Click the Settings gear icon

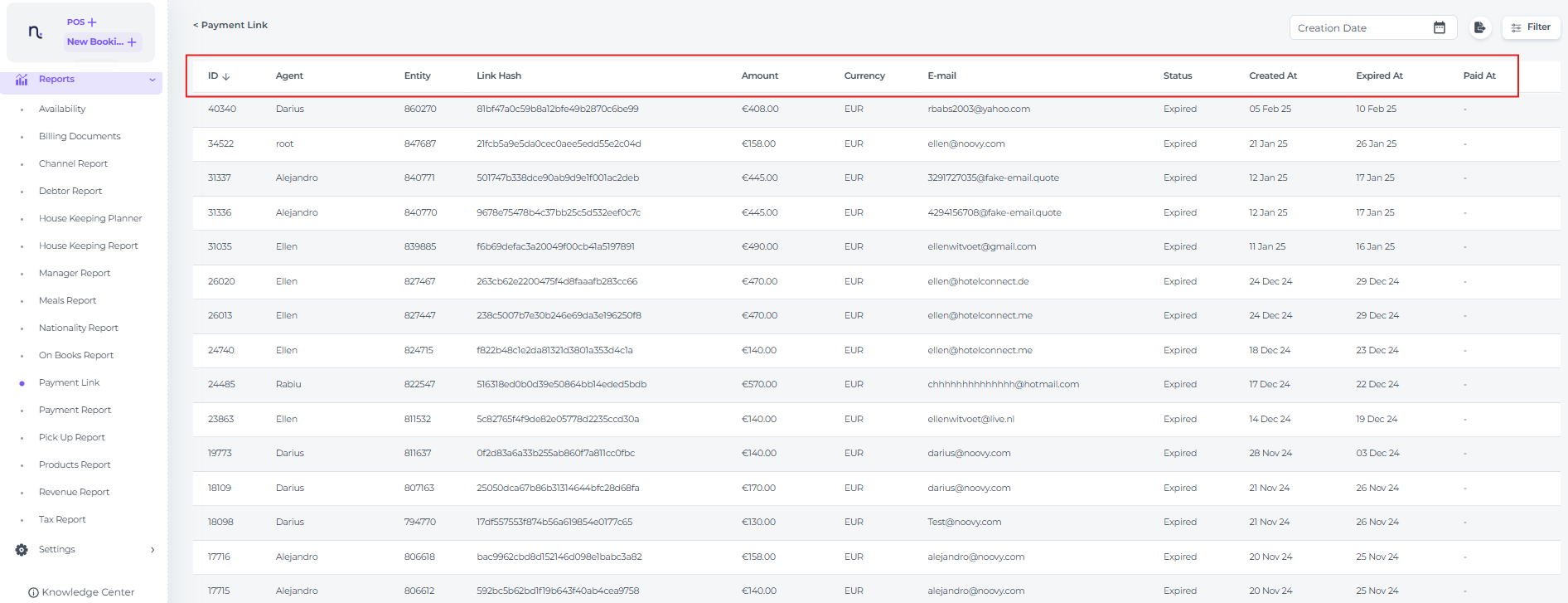(22, 550)
